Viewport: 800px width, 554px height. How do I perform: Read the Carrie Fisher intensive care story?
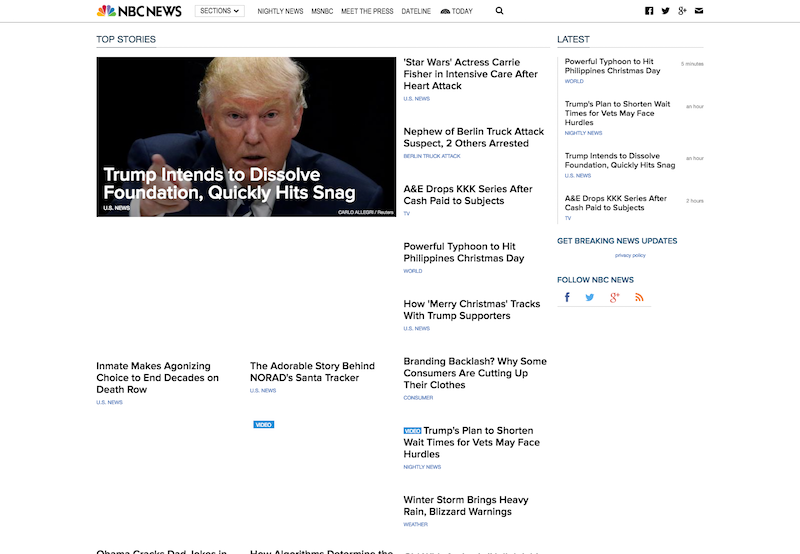(470, 74)
